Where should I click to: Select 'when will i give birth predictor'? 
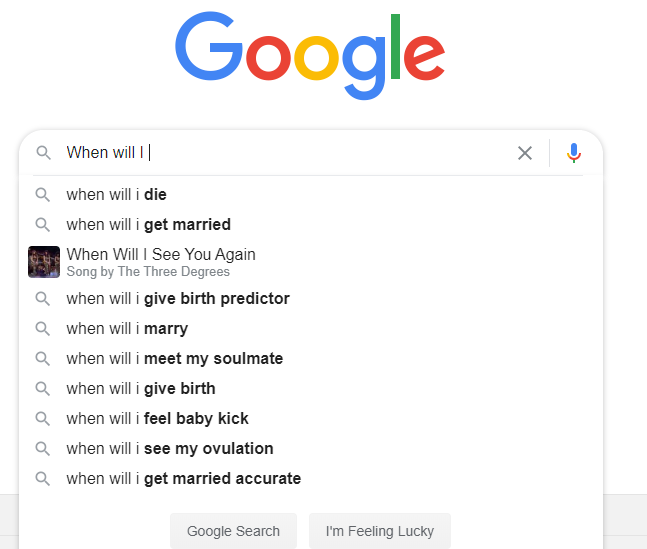click(178, 299)
